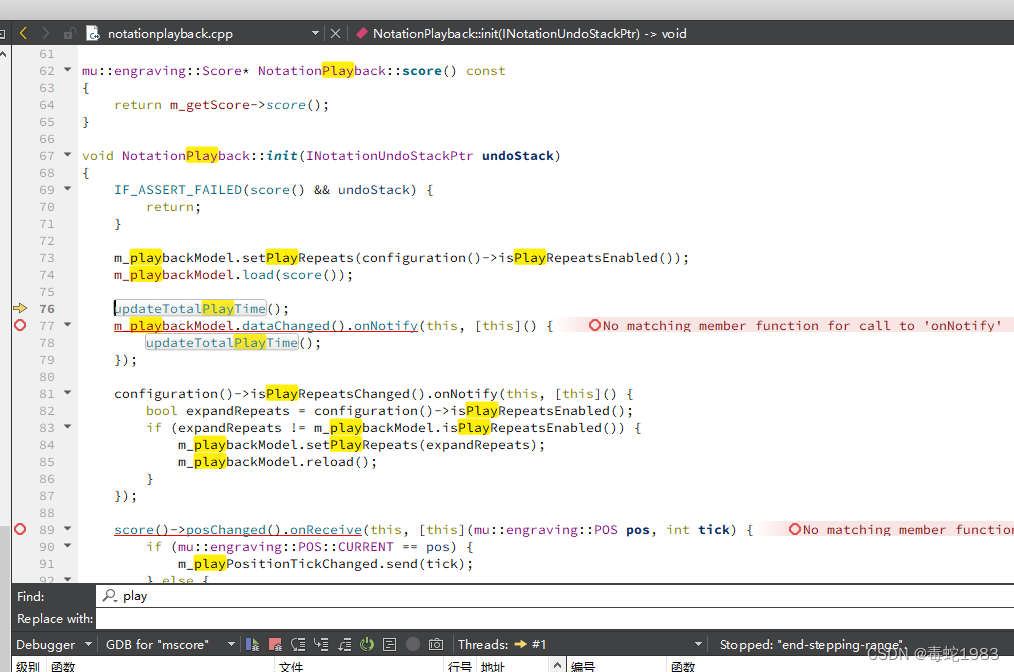Viewport: 1014px width, 672px height.
Task: Click the 地址 column header
Action: click(493, 666)
